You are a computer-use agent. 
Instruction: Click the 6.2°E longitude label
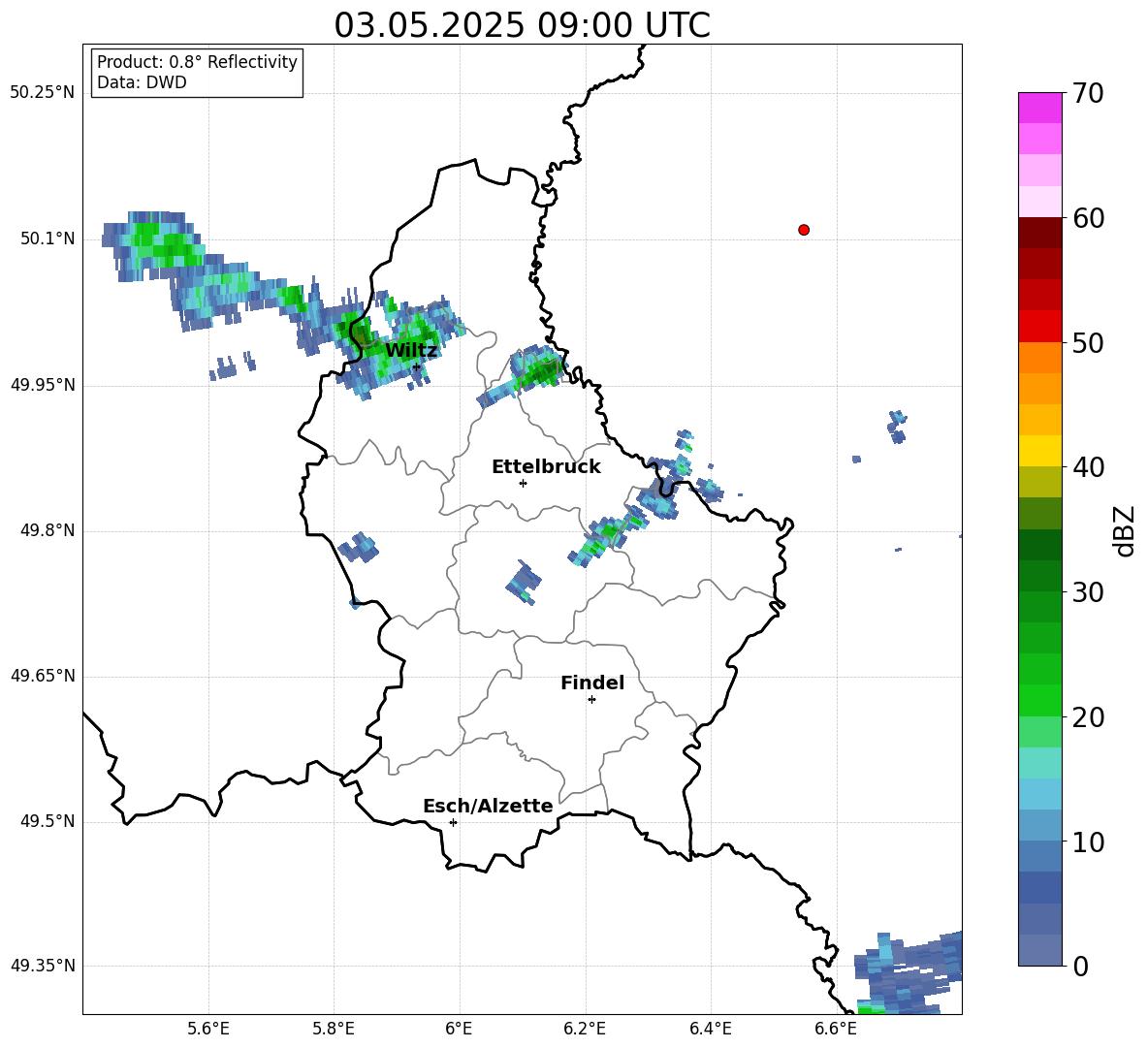(x=585, y=1029)
